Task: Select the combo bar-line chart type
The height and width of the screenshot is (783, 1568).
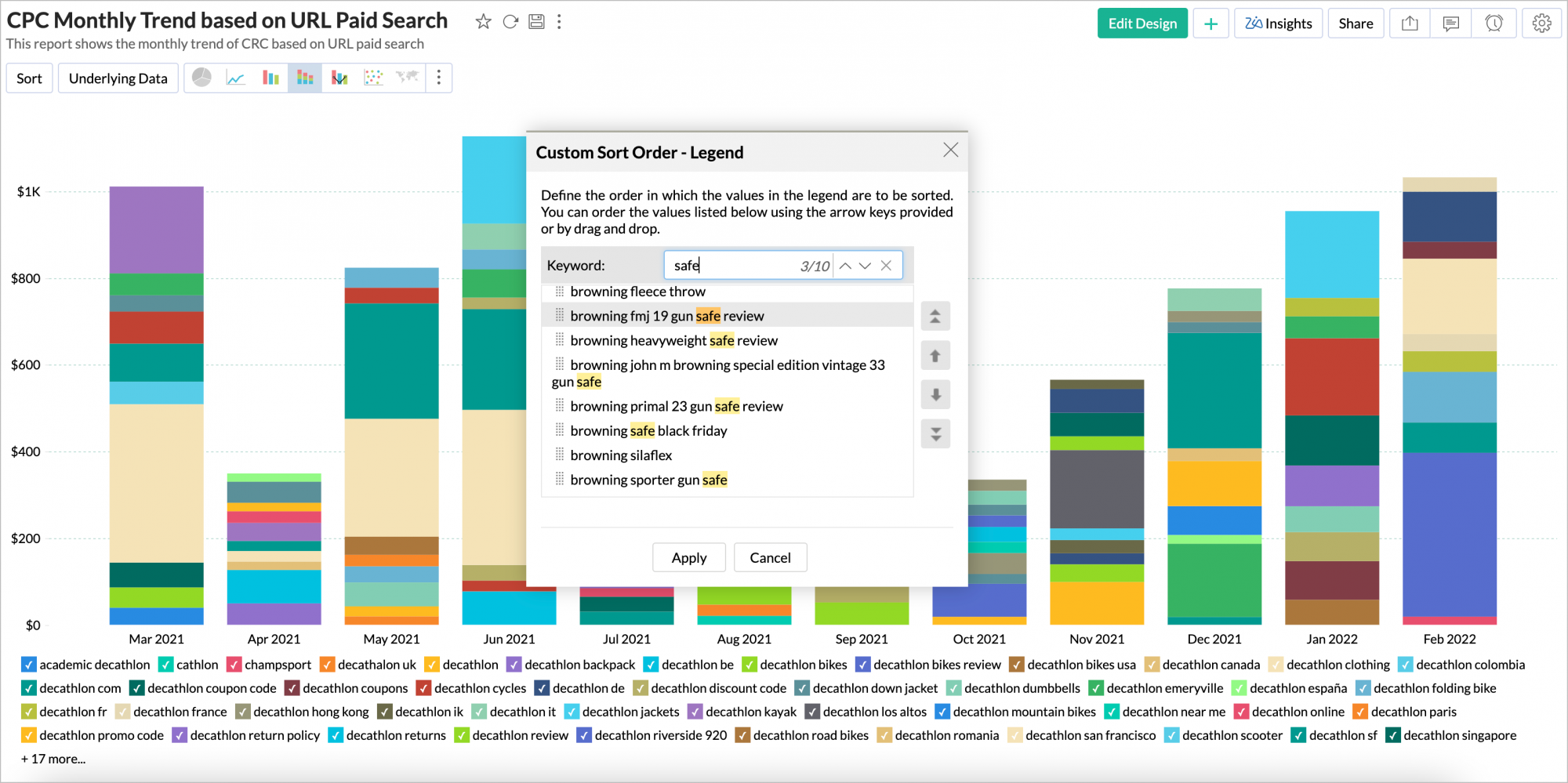Action: click(x=339, y=78)
